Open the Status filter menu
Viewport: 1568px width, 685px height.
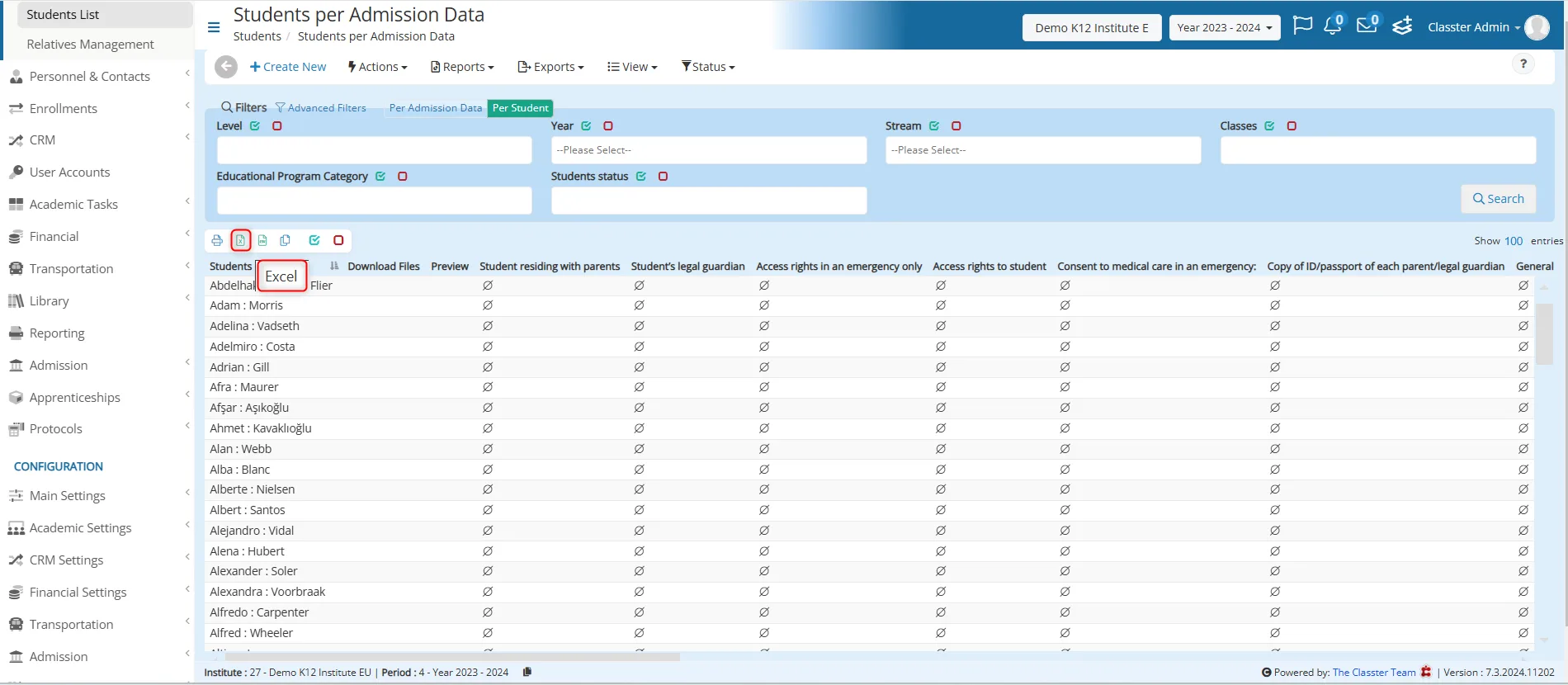pos(708,67)
